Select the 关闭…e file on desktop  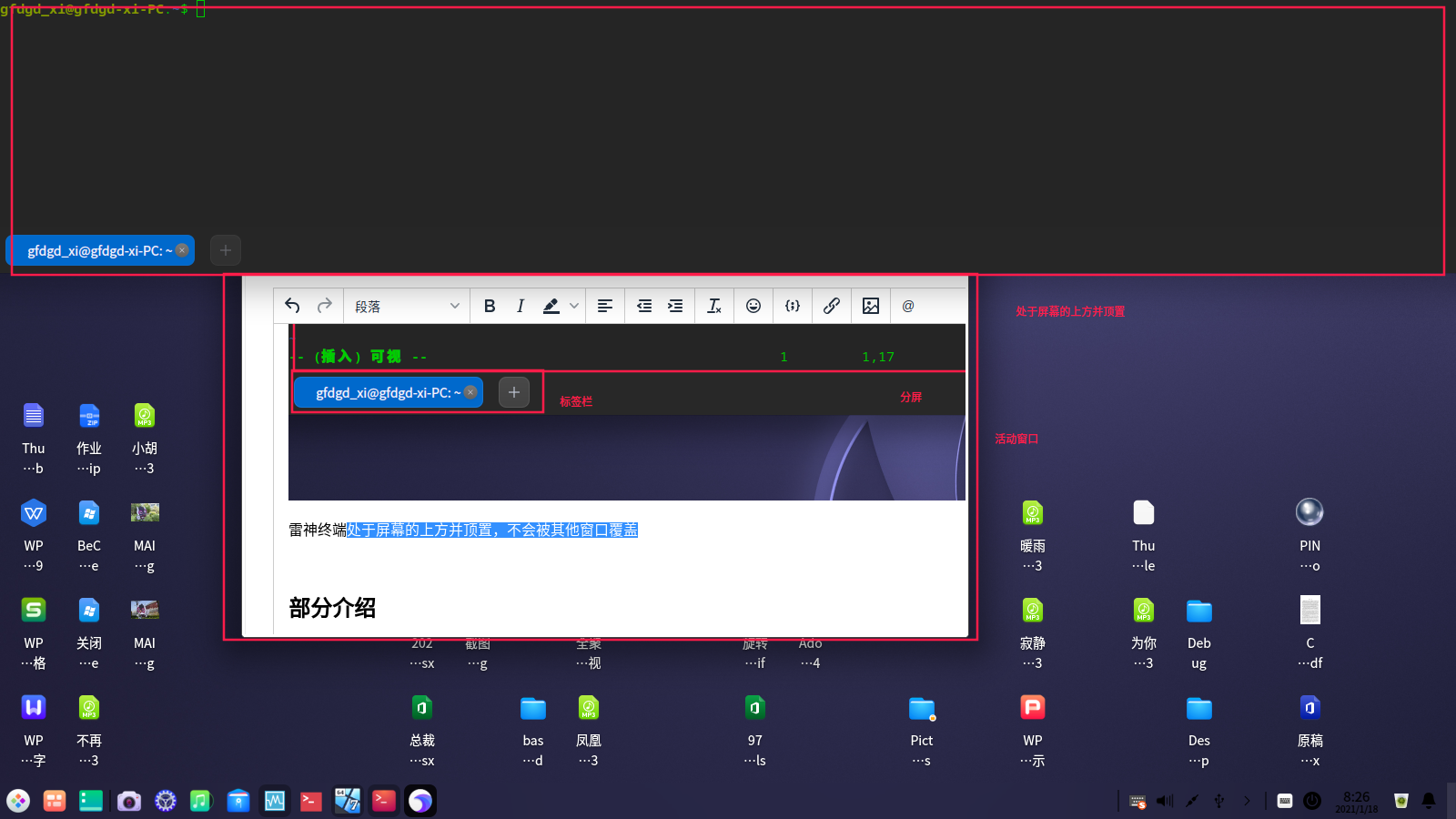coord(89,633)
